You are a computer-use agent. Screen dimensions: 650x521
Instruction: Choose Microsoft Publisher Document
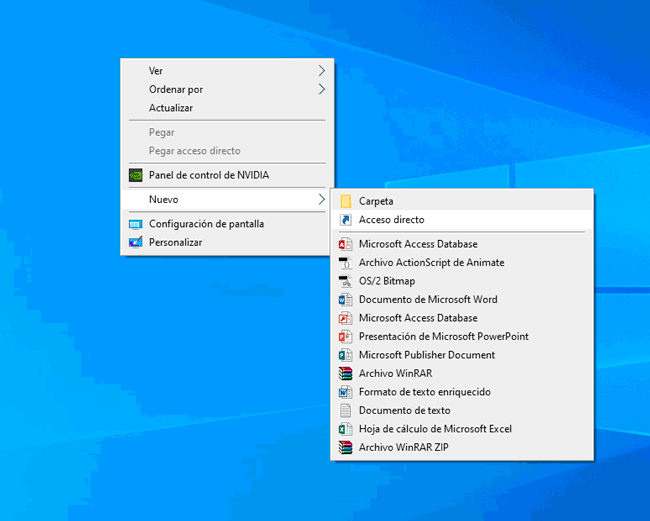(x=462, y=355)
